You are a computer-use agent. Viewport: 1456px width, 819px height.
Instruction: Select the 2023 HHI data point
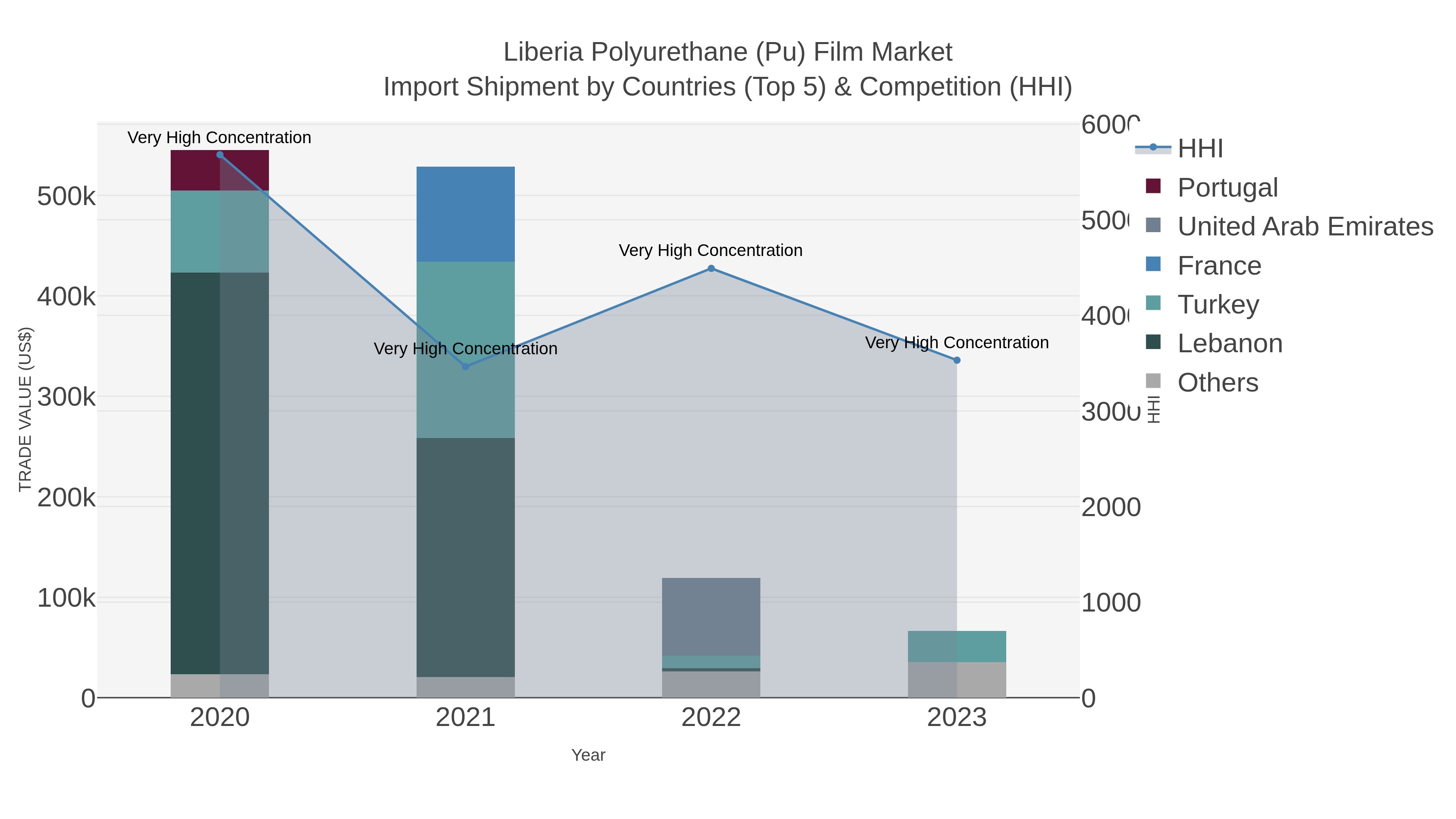(x=957, y=360)
